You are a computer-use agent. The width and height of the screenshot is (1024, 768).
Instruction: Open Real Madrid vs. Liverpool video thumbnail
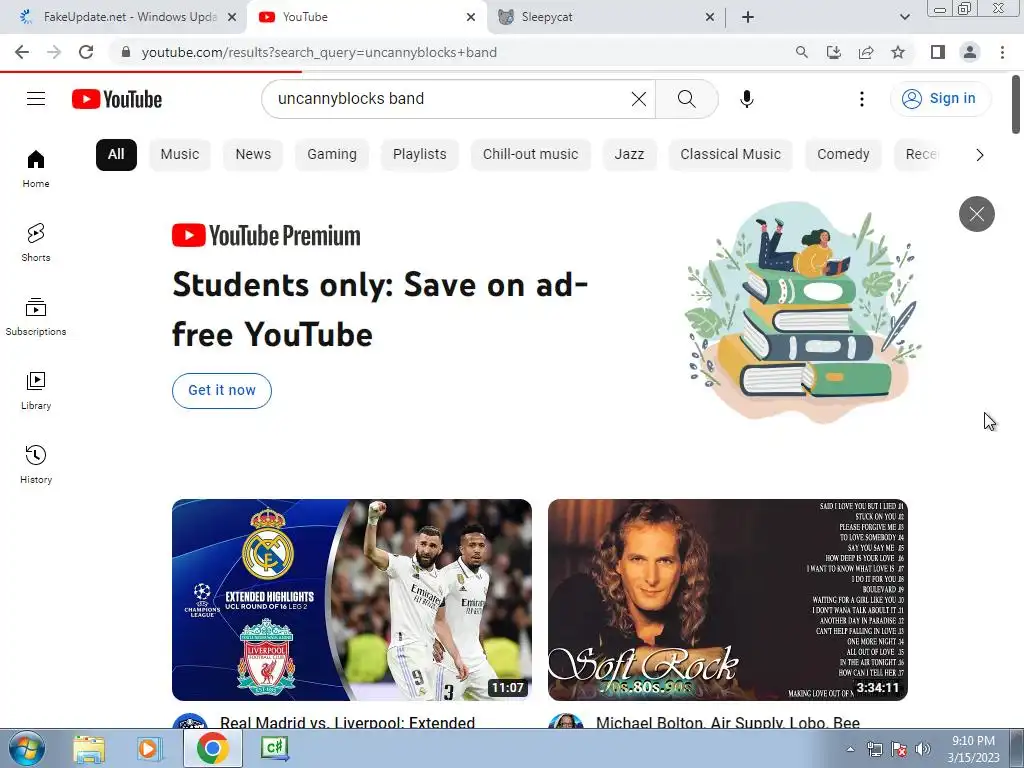(x=351, y=600)
